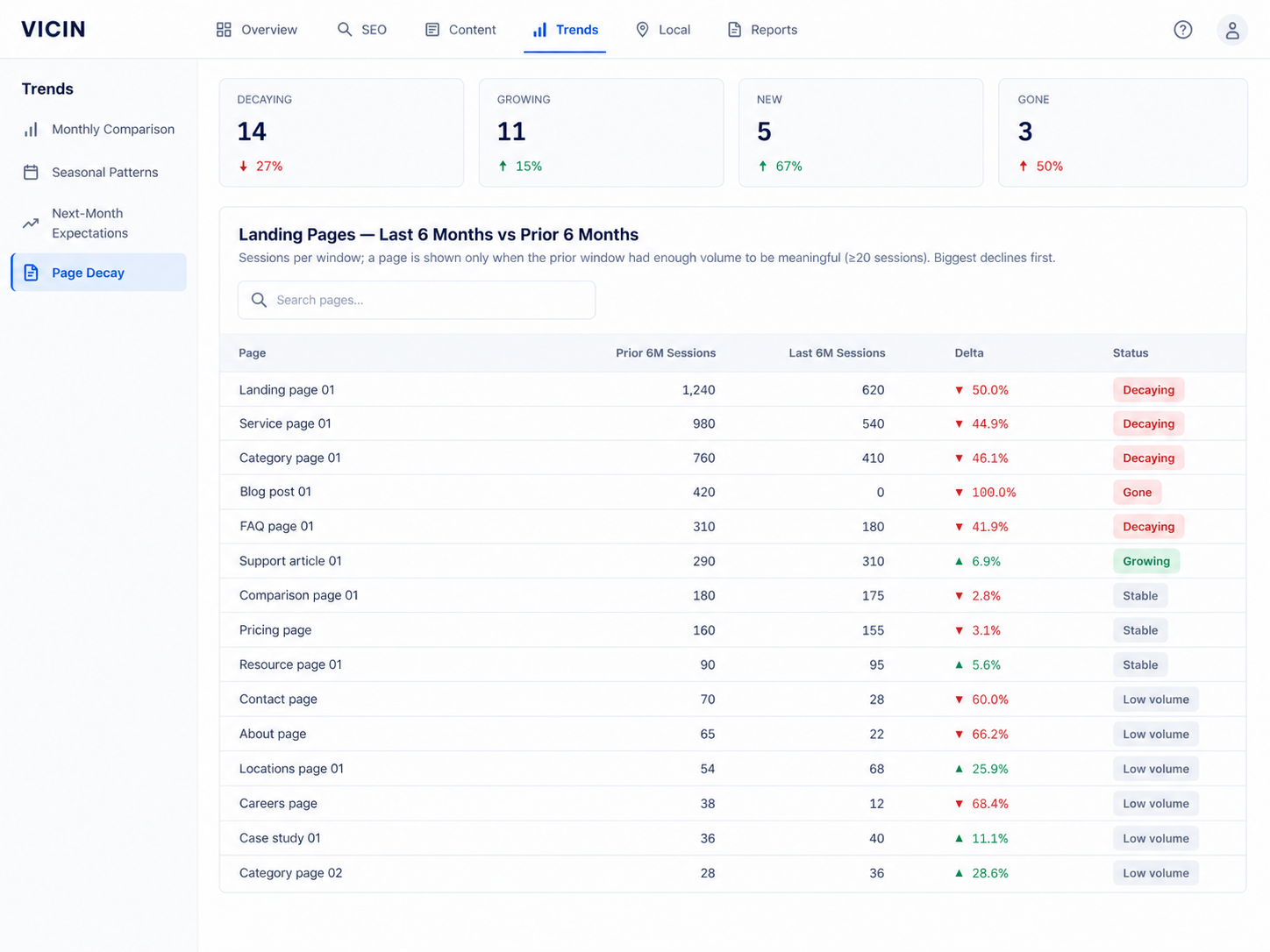Open the Reports tab
This screenshot has width=1270, height=952.
pos(762,30)
